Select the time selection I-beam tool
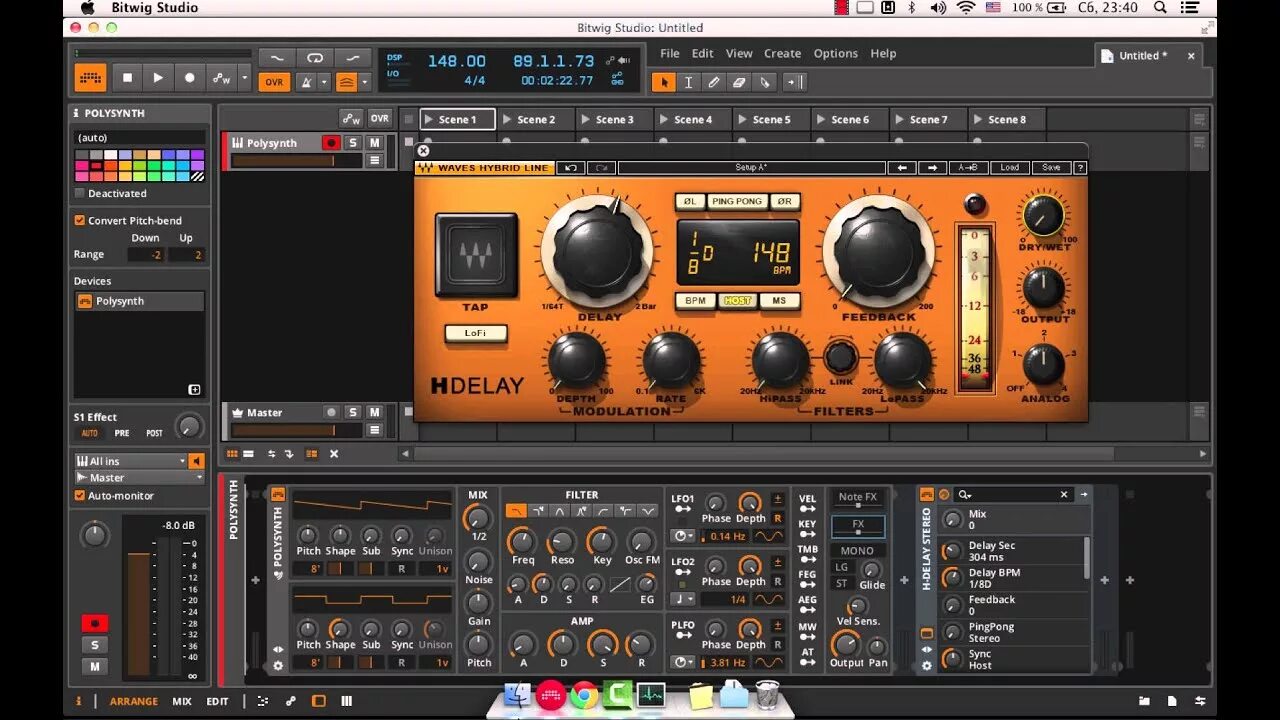Screen dimensions: 1280x720 pyautogui.click(x=688, y=82)
